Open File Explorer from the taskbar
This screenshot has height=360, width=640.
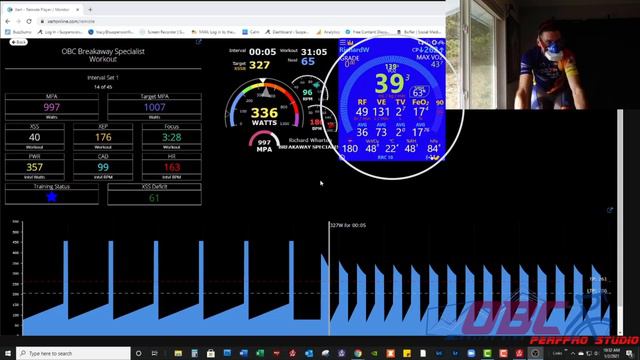[x=178, y=353]
